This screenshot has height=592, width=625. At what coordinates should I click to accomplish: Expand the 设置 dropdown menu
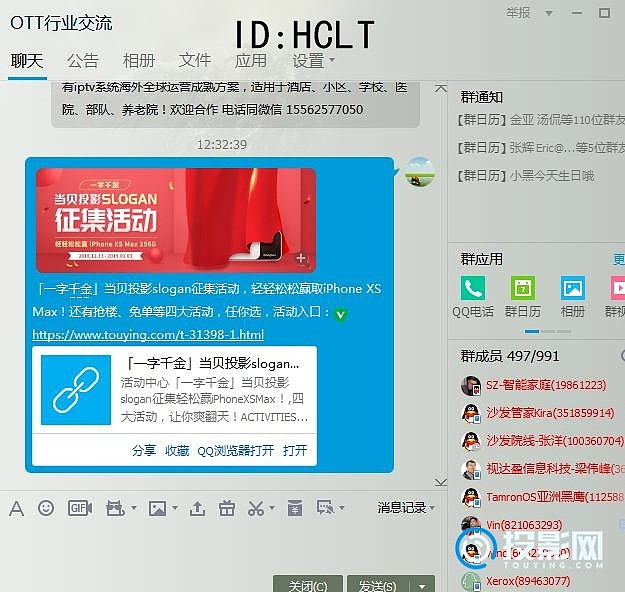314,61
